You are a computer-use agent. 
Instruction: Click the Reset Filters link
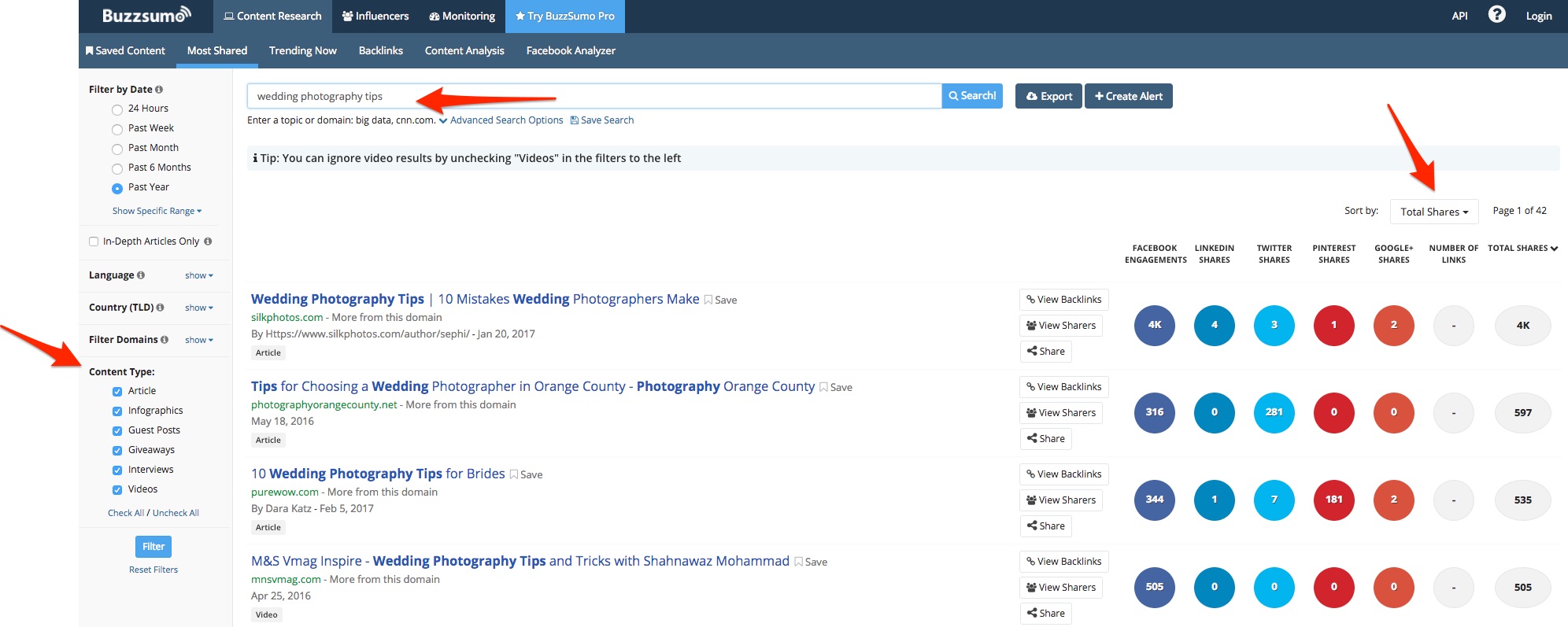[x=153, y=570]
